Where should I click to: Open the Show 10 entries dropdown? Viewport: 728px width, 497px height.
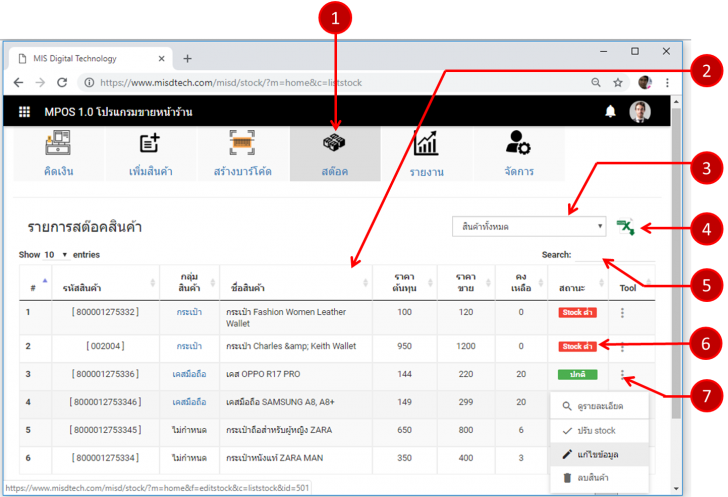(x=56, y=255)
